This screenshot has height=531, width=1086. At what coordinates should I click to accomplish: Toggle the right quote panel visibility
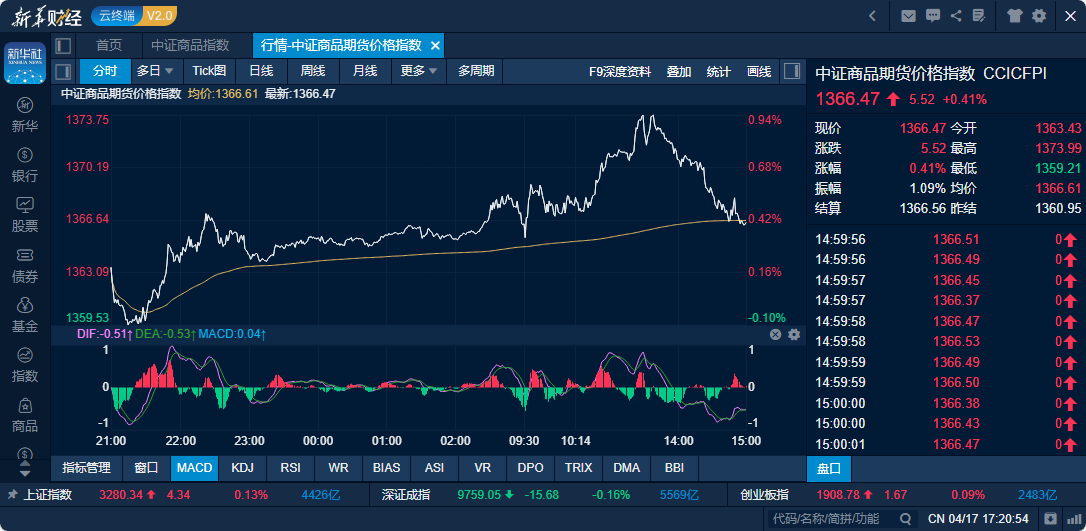pos(792,71)
